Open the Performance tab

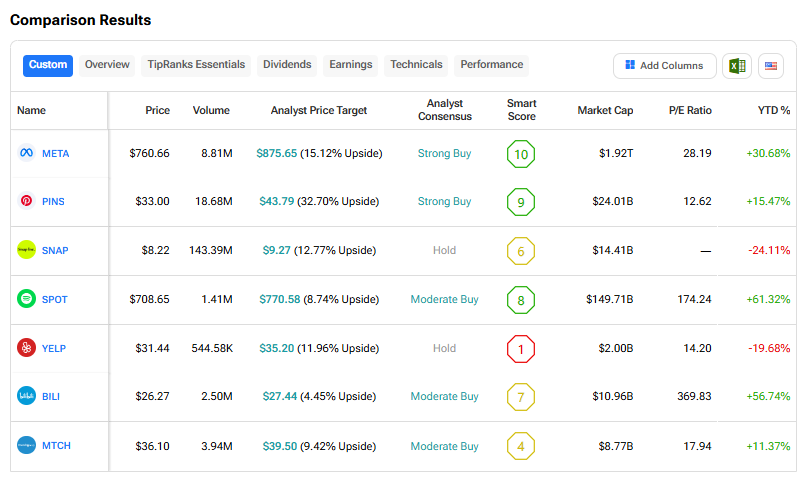tap(492, 65)
